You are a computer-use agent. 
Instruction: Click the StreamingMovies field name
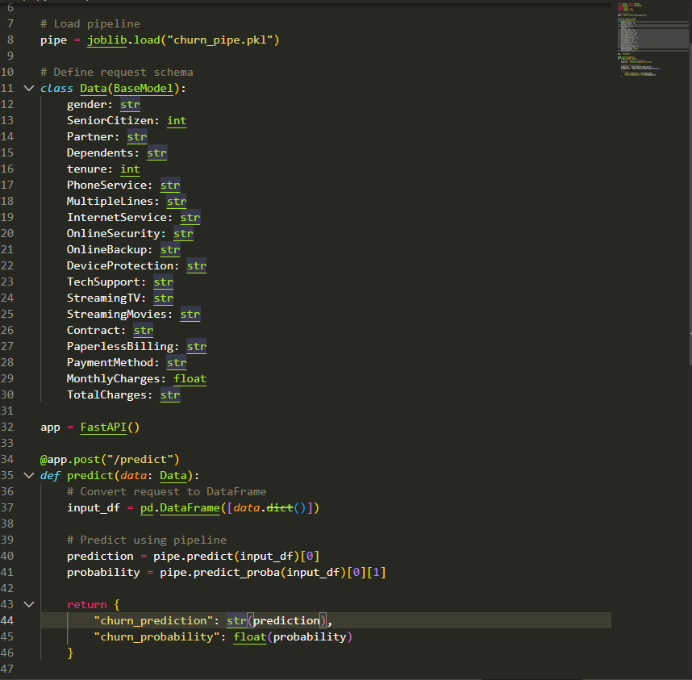tap(117, 314)
